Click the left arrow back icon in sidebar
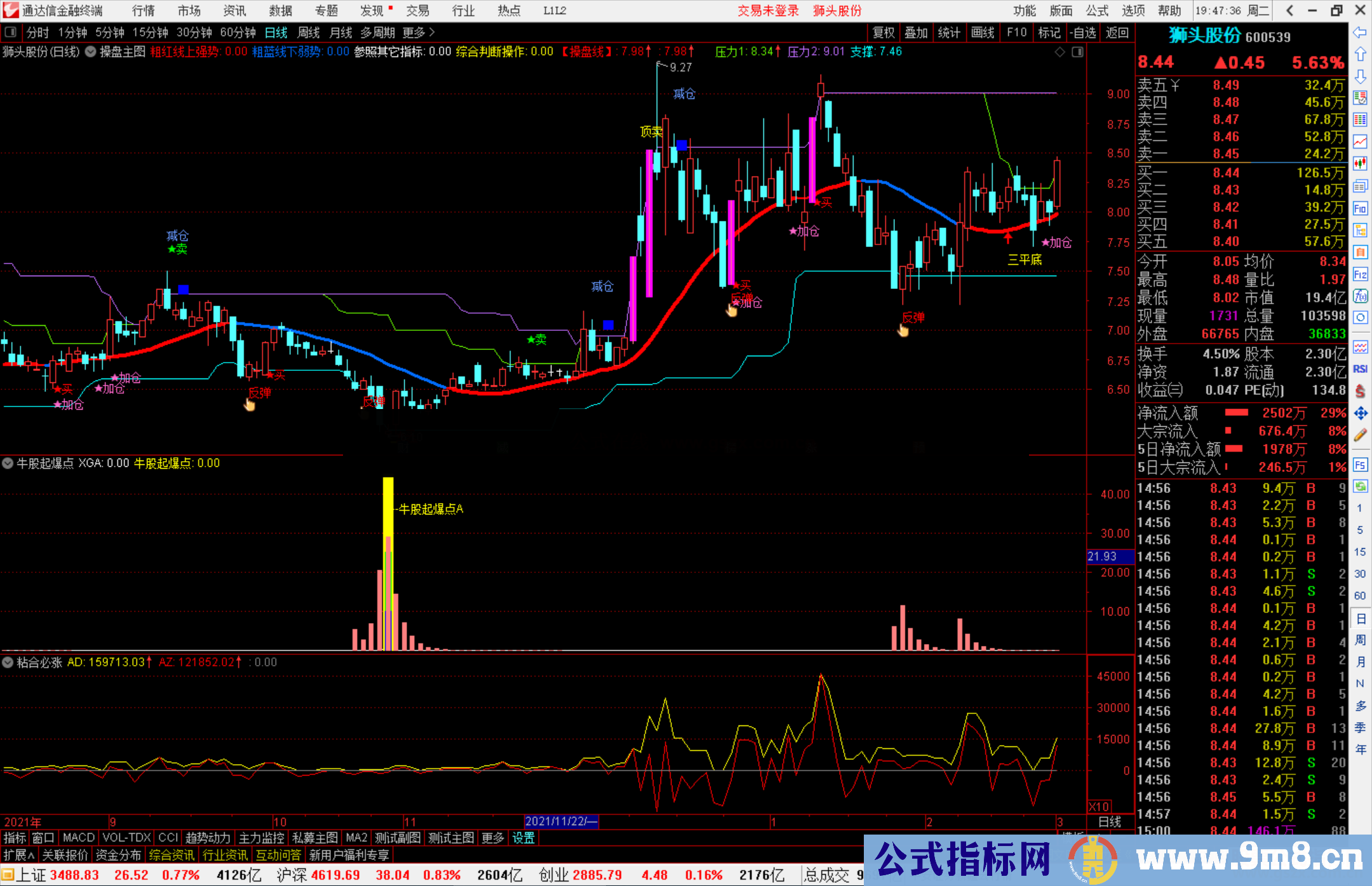 pos(1360,32)
